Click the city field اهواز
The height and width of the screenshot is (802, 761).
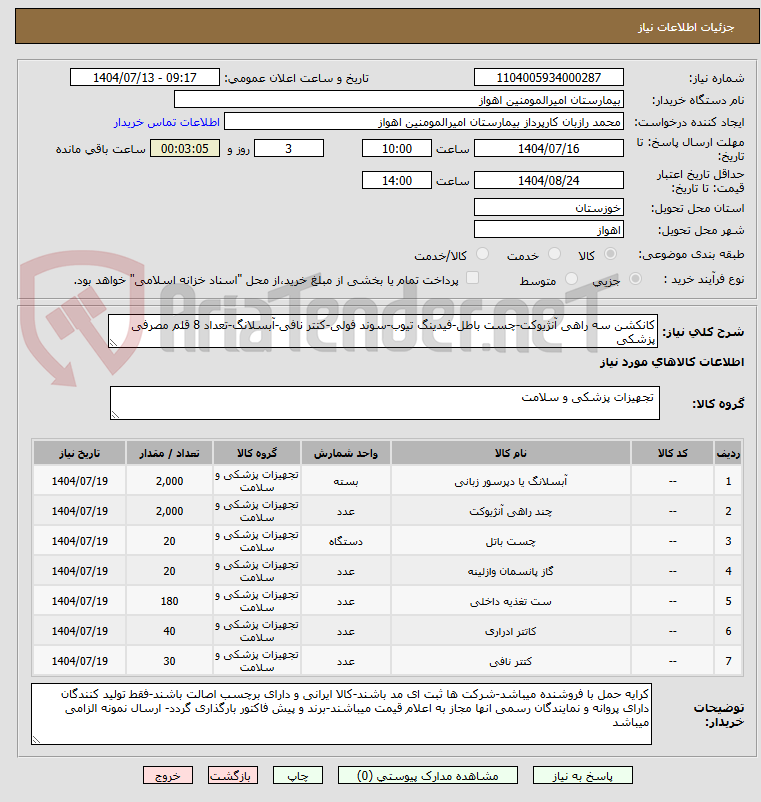pos(549,230)
